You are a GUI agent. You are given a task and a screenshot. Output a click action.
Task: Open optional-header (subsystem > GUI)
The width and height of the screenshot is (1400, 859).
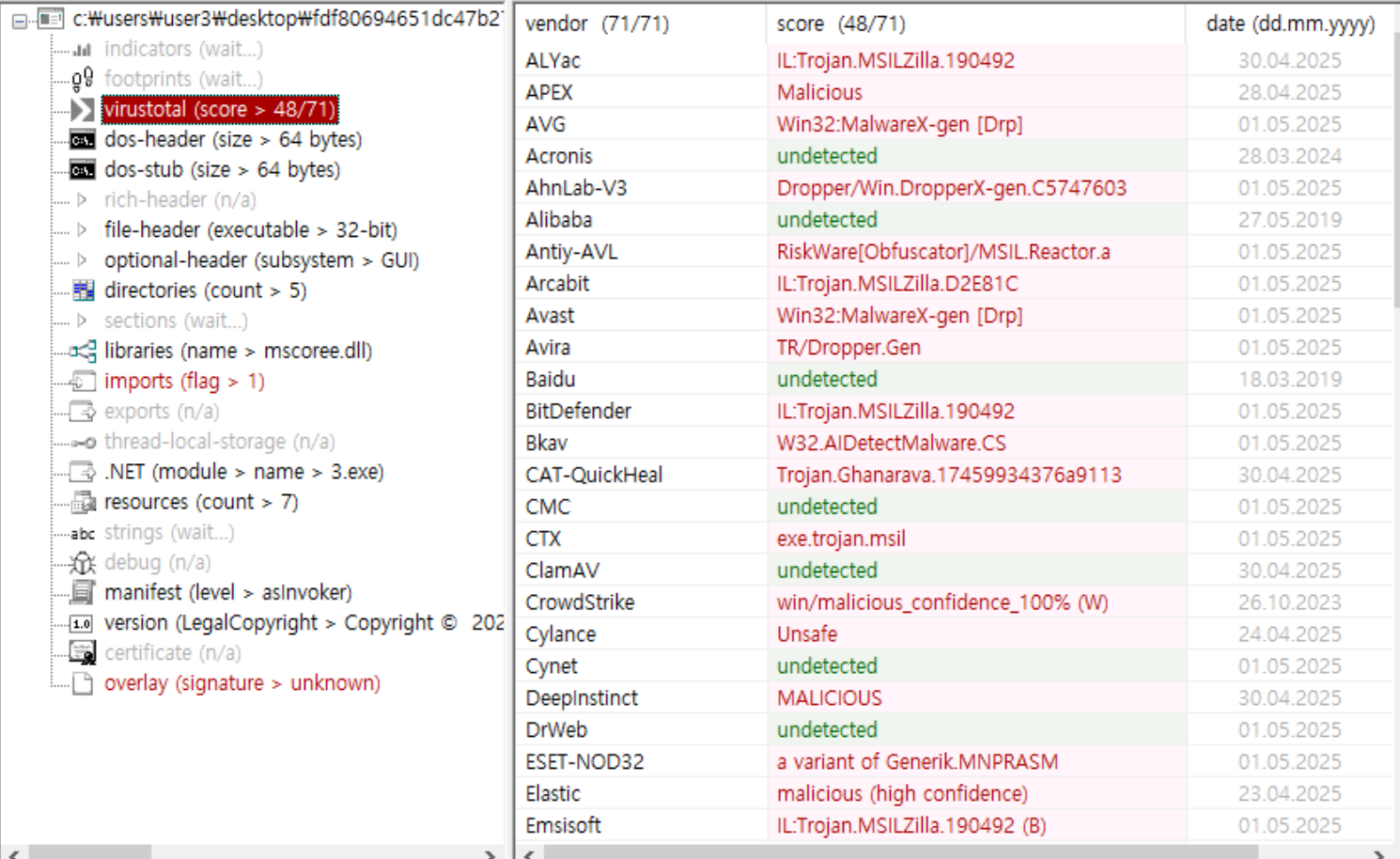261,260
